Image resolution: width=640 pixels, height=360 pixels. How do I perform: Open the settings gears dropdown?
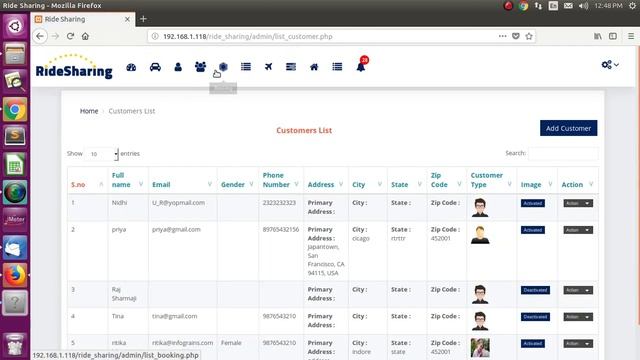pos(610,64)
